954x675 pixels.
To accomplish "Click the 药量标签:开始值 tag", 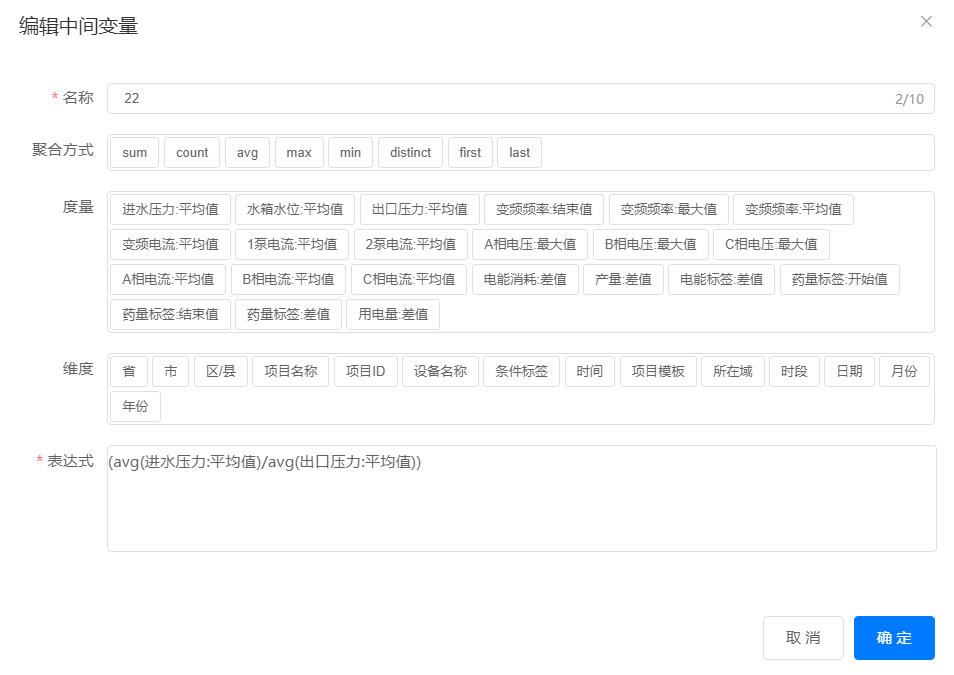I will coord(840,279).
